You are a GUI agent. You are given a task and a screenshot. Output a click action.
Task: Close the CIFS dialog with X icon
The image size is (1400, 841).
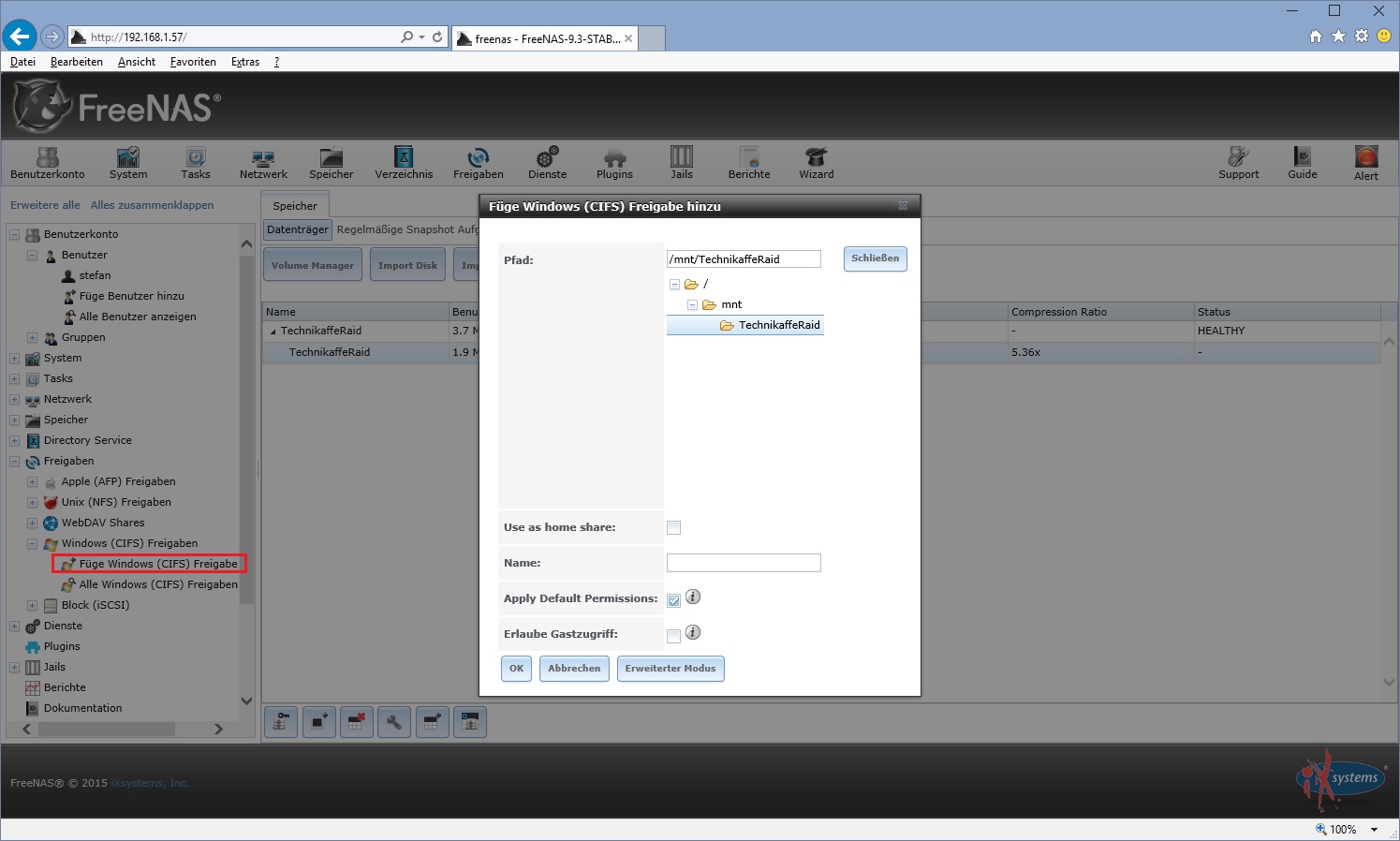coord(903,206)
